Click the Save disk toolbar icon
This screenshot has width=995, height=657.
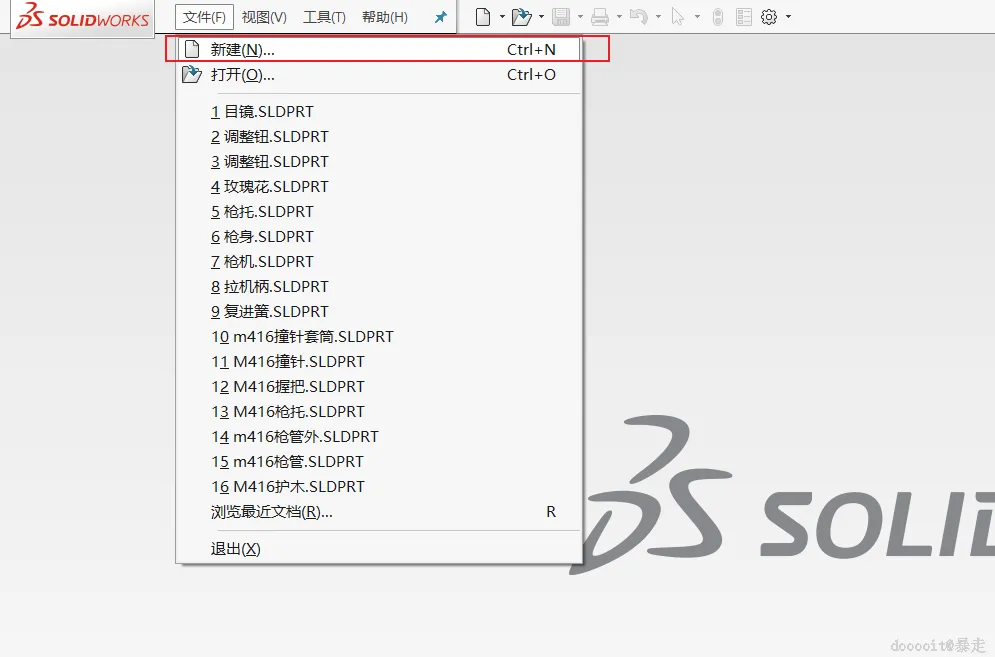(561, 17)
